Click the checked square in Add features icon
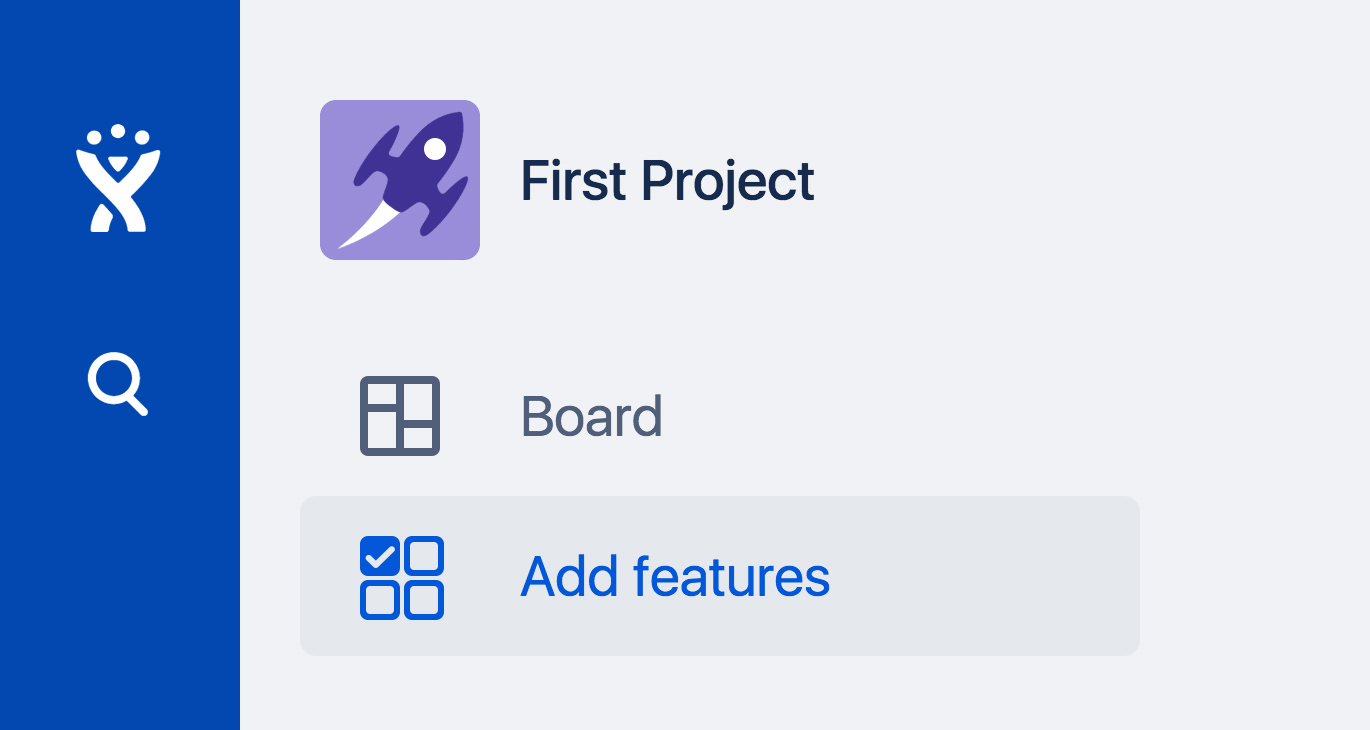This screenshot has height=730, width=1370. tap(379, 556)
